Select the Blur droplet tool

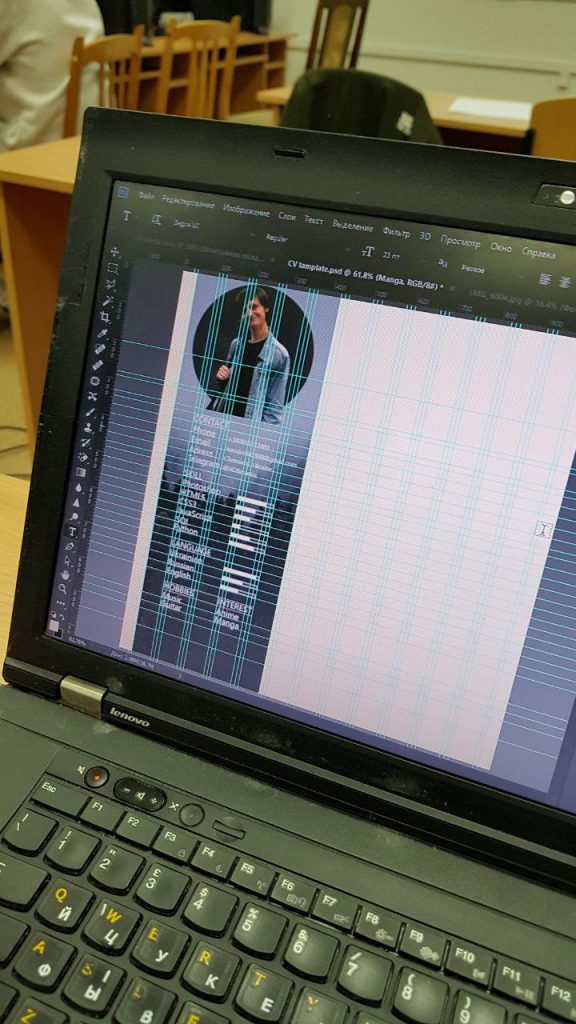coord(78,487)
